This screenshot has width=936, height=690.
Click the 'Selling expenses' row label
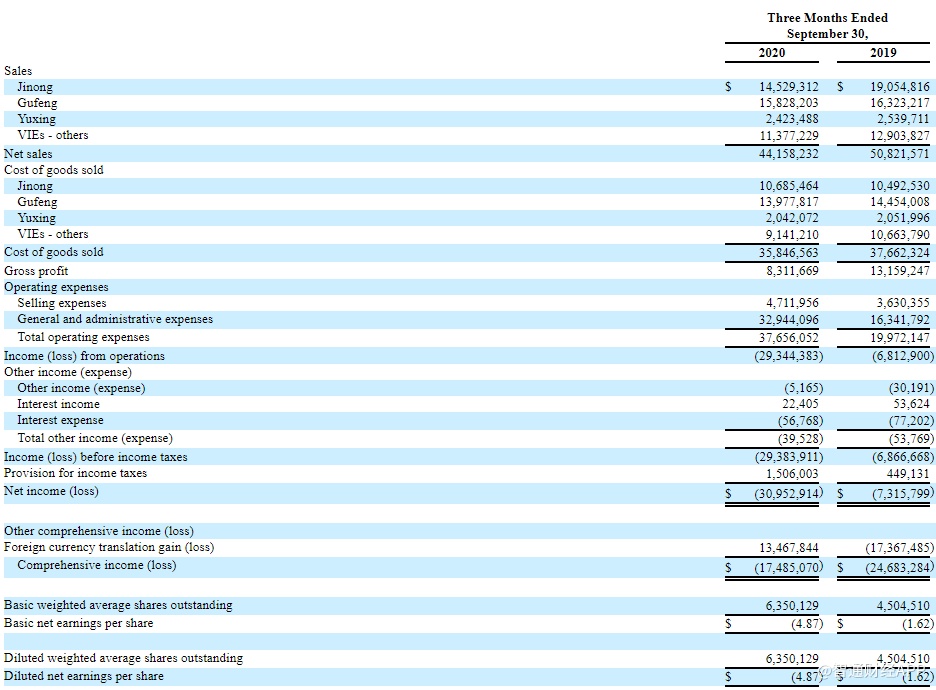coord(61,303)
